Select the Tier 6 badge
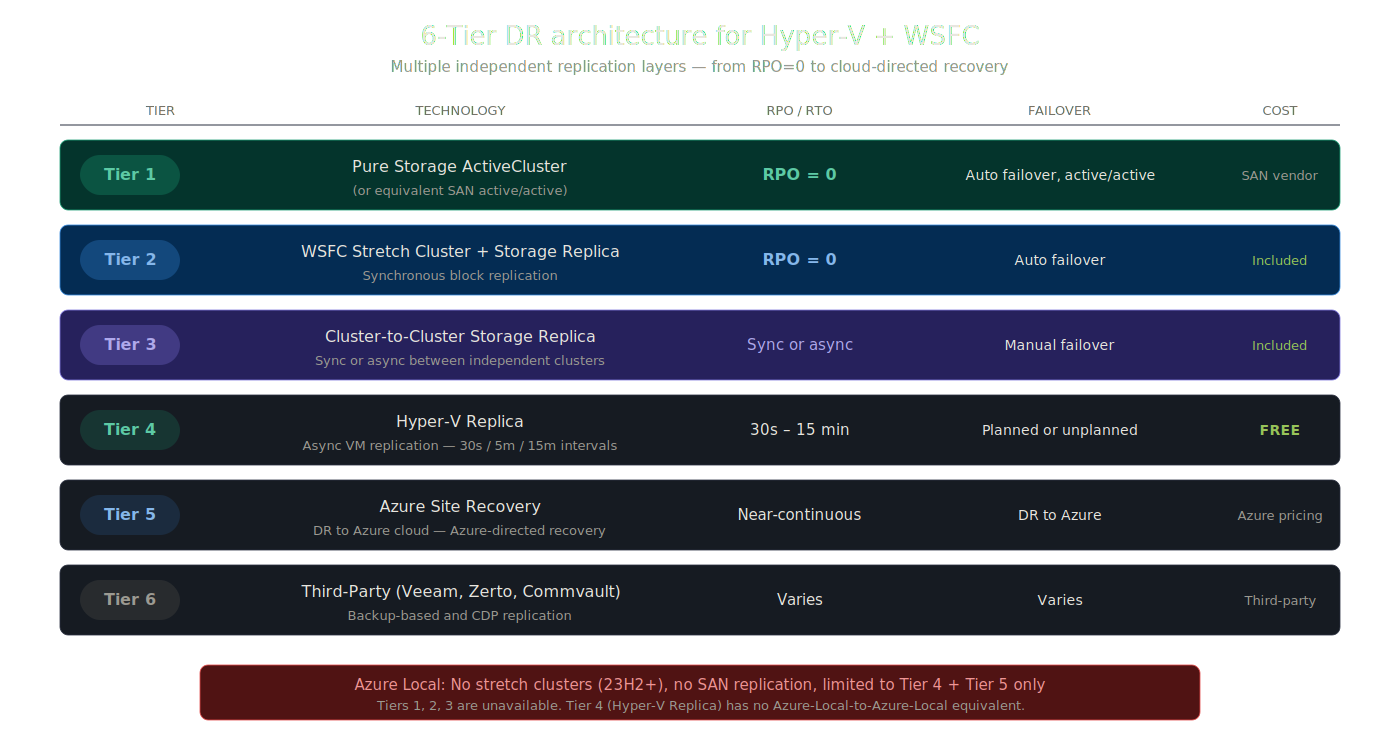Screen dimensions: 1400x750 coord(130,599)
